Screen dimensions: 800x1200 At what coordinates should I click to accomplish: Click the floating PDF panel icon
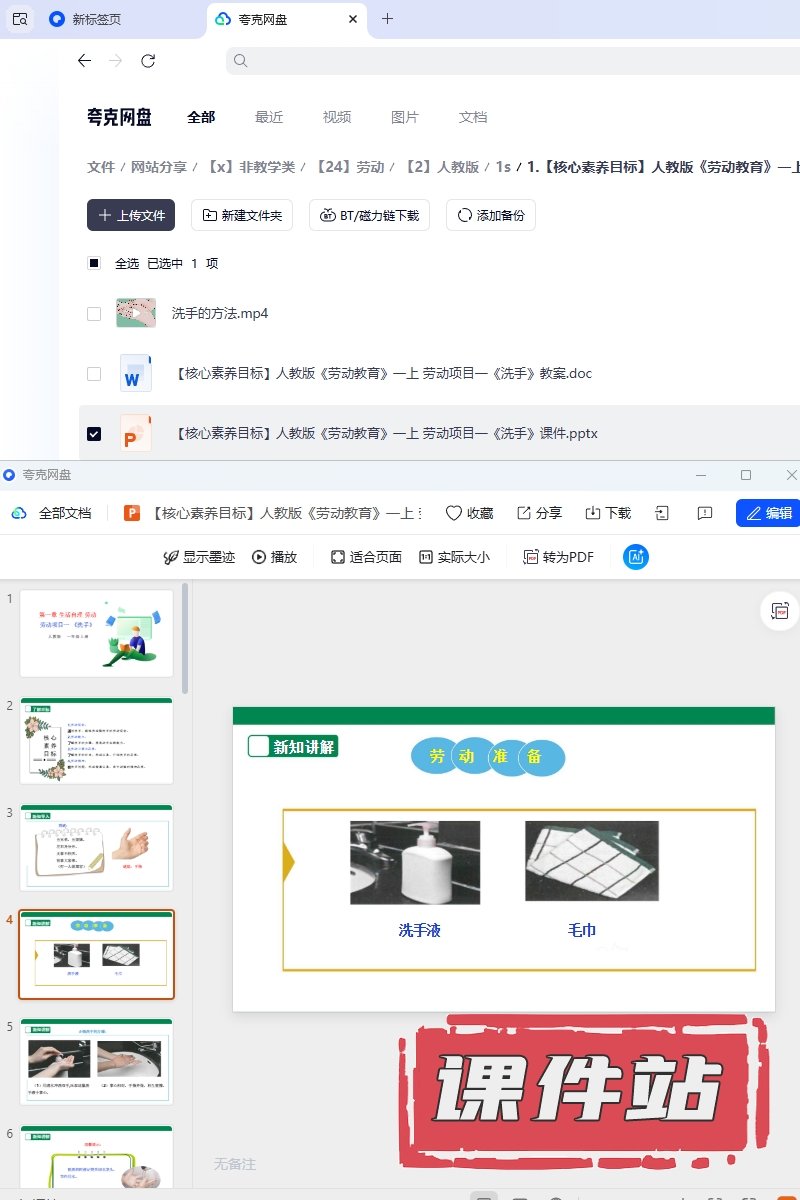pos(779,611)
